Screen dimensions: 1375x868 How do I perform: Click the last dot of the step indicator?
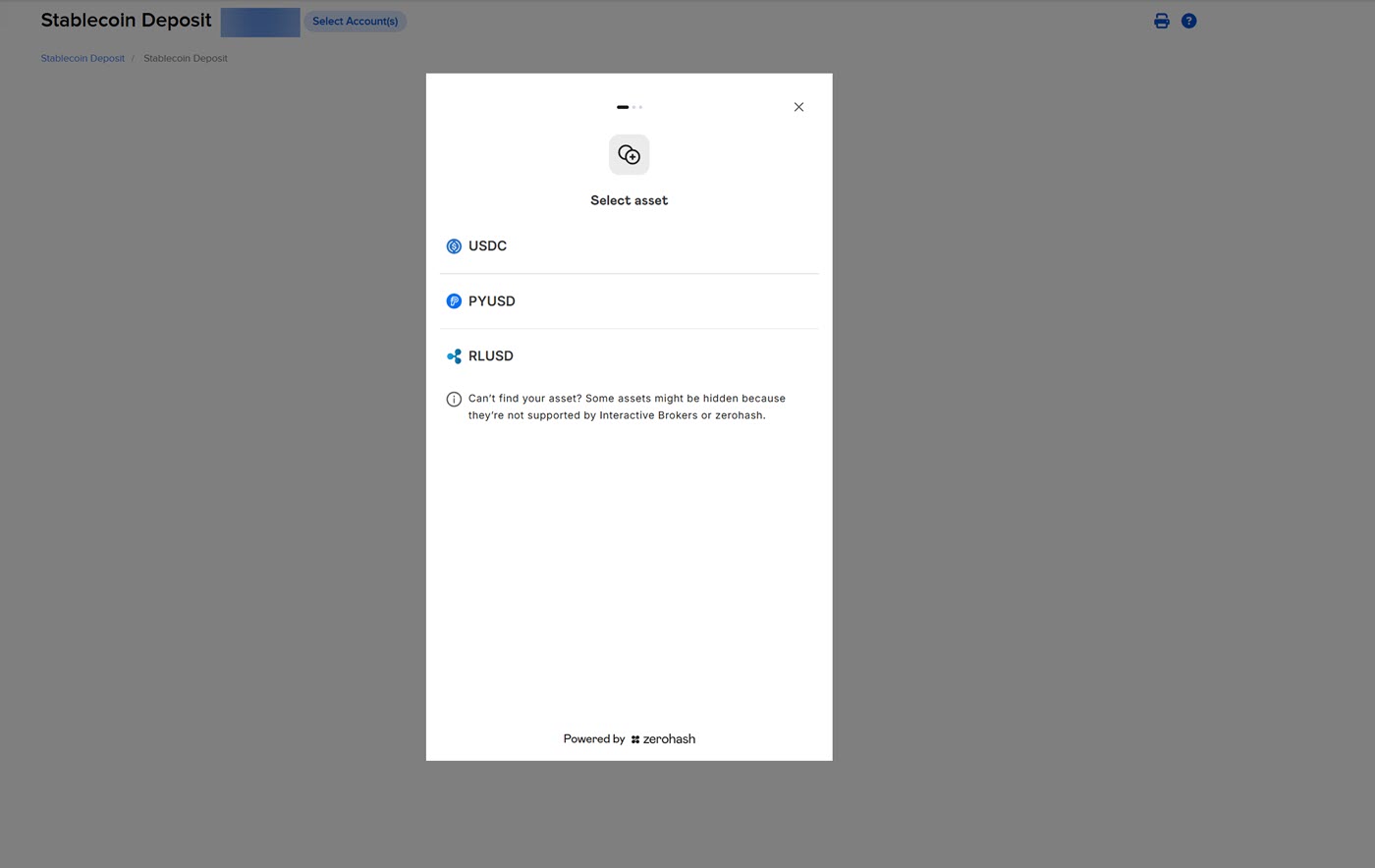pyautogui.click(x=640, y=107)
